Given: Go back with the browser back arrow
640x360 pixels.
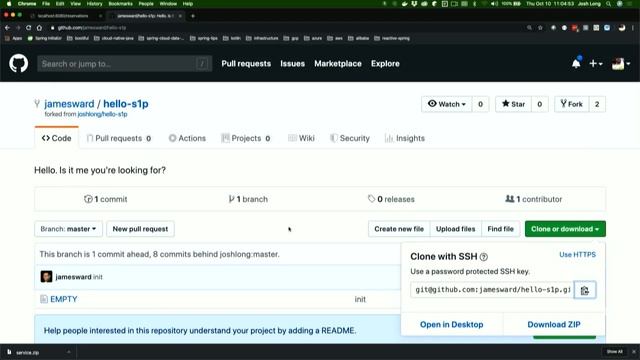Looking at the screenshot, I should tap(7, 28).
